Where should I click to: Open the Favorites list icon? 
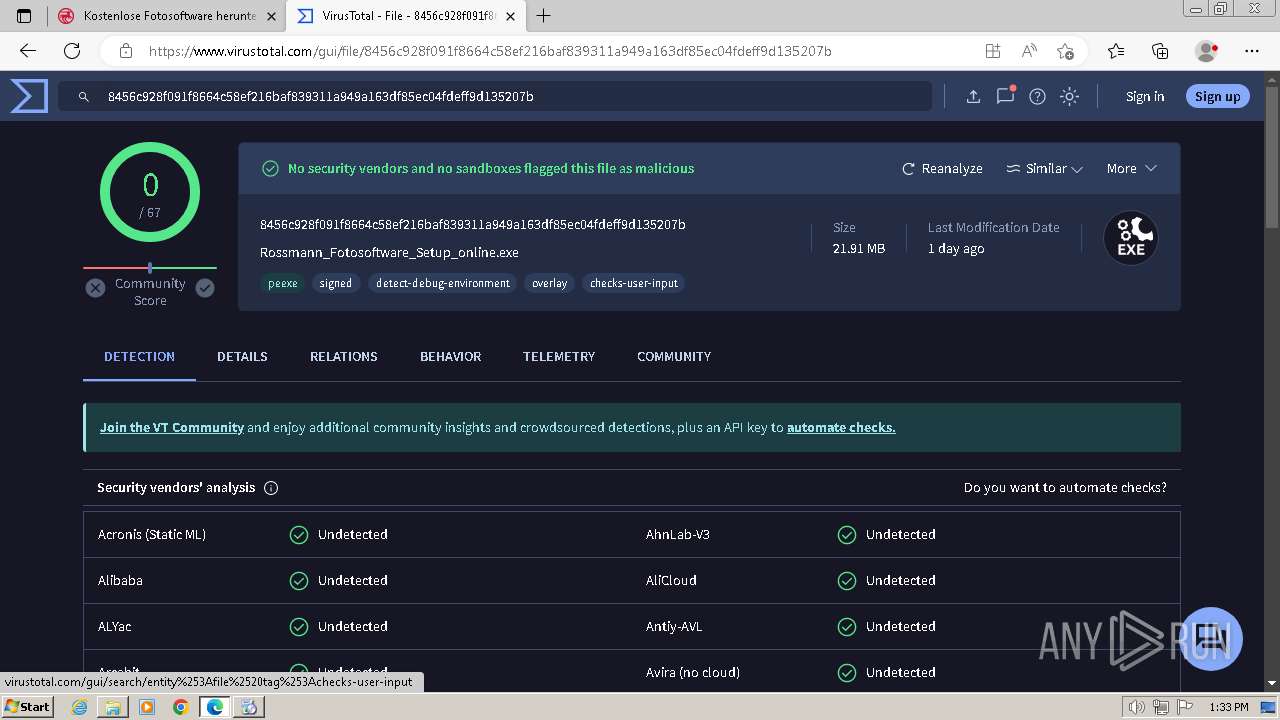[x=1116, y=51]
